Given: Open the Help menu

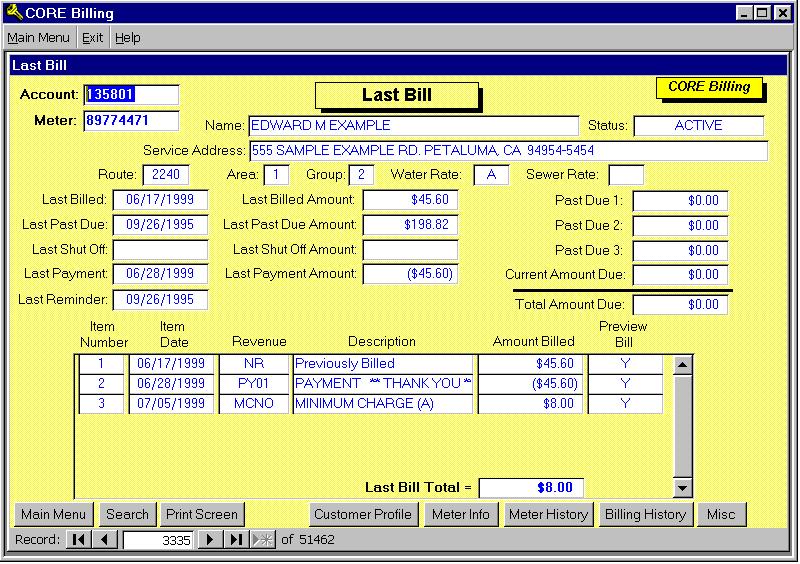Looking at the screenshot, I should 128,38.
